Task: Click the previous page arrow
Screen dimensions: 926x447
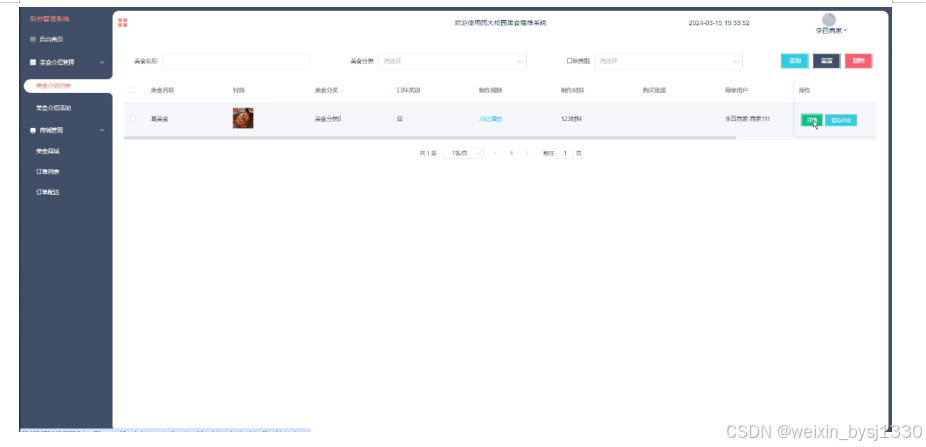Action: click(495, 153)
